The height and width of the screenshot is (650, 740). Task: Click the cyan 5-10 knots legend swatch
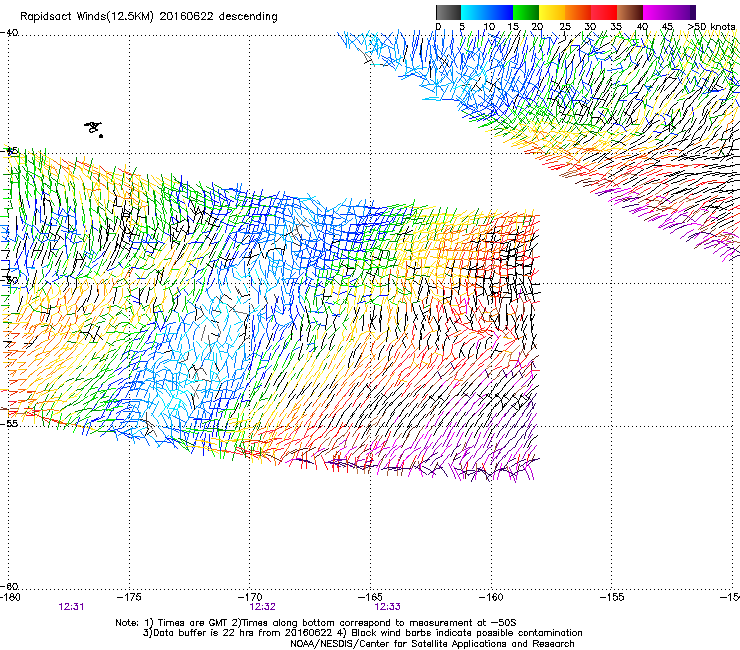[x=474, y=12]
